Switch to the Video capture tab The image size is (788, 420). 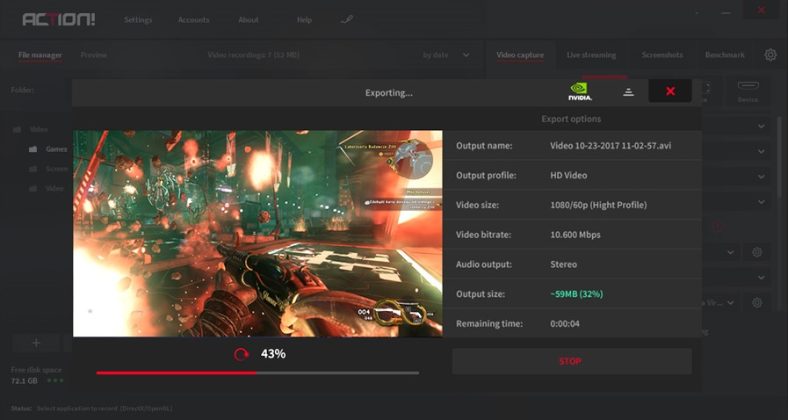click(520, 55)
